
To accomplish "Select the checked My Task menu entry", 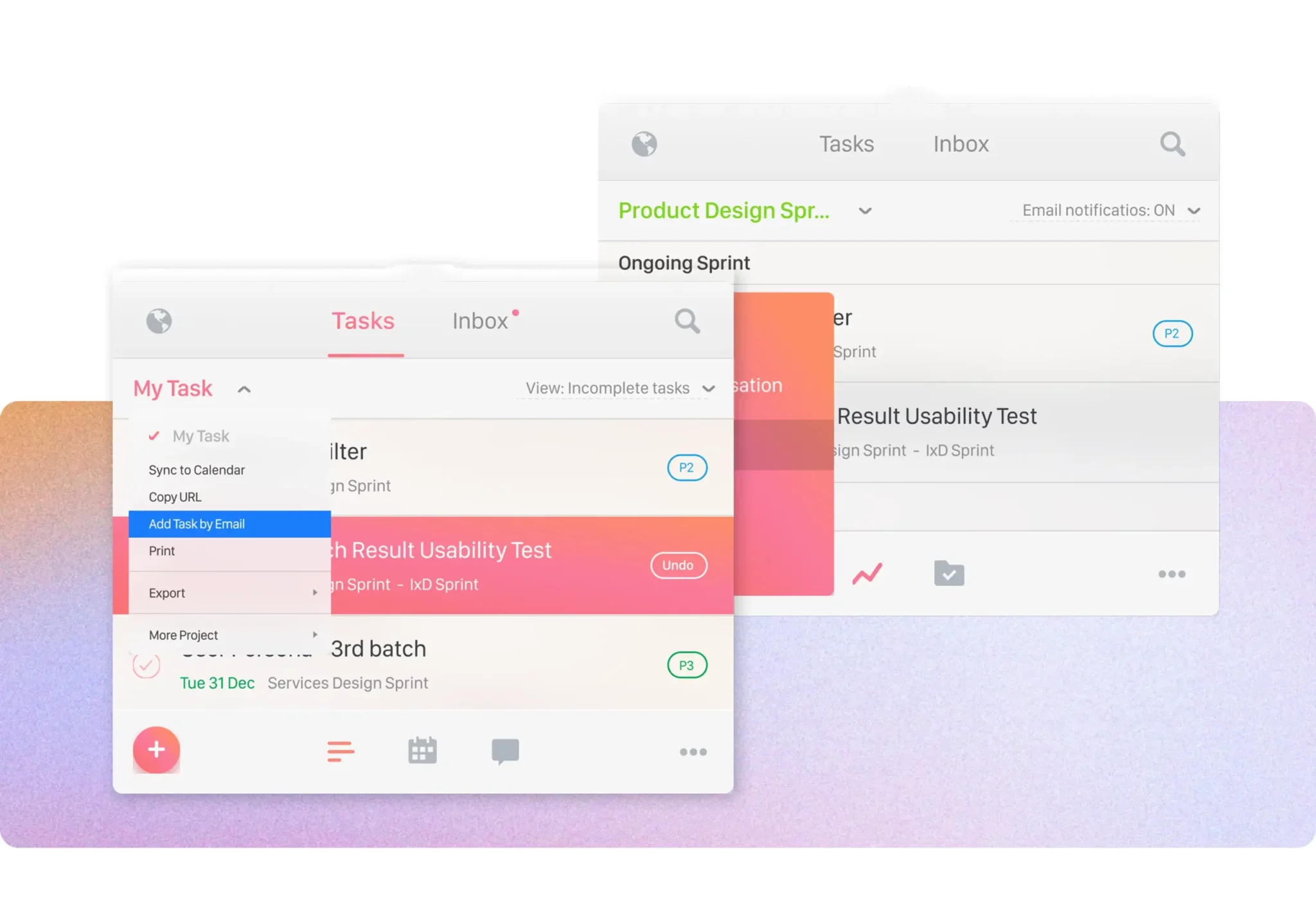I will [200, 436].
